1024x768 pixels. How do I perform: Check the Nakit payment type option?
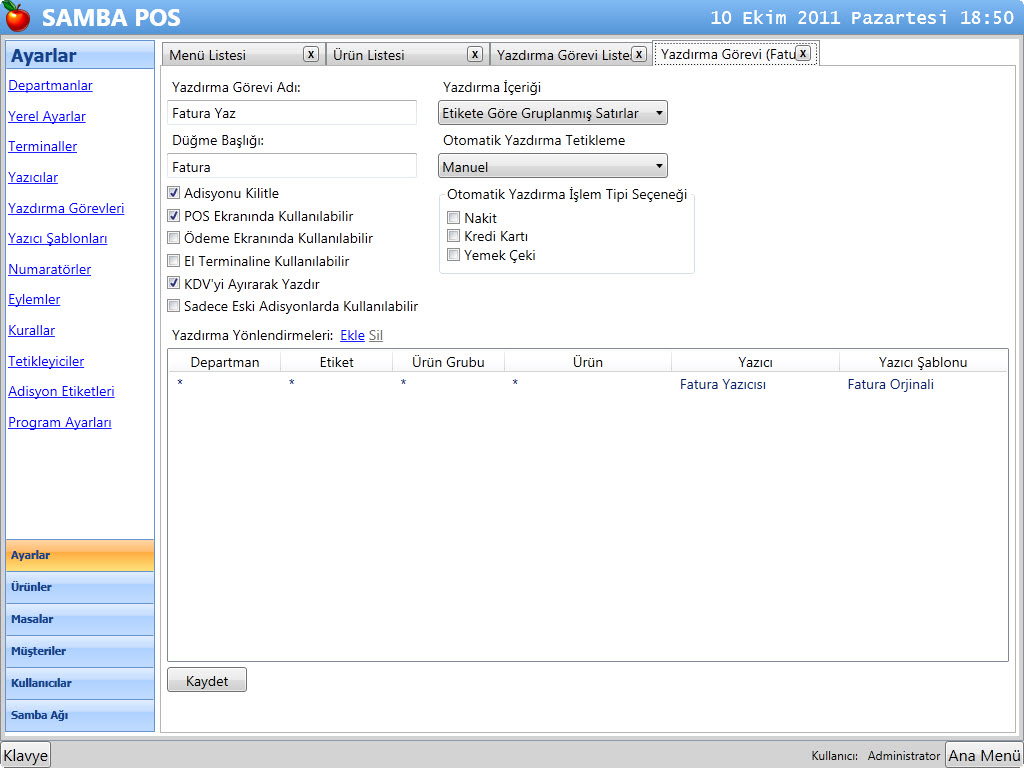[x=454, y=218]
